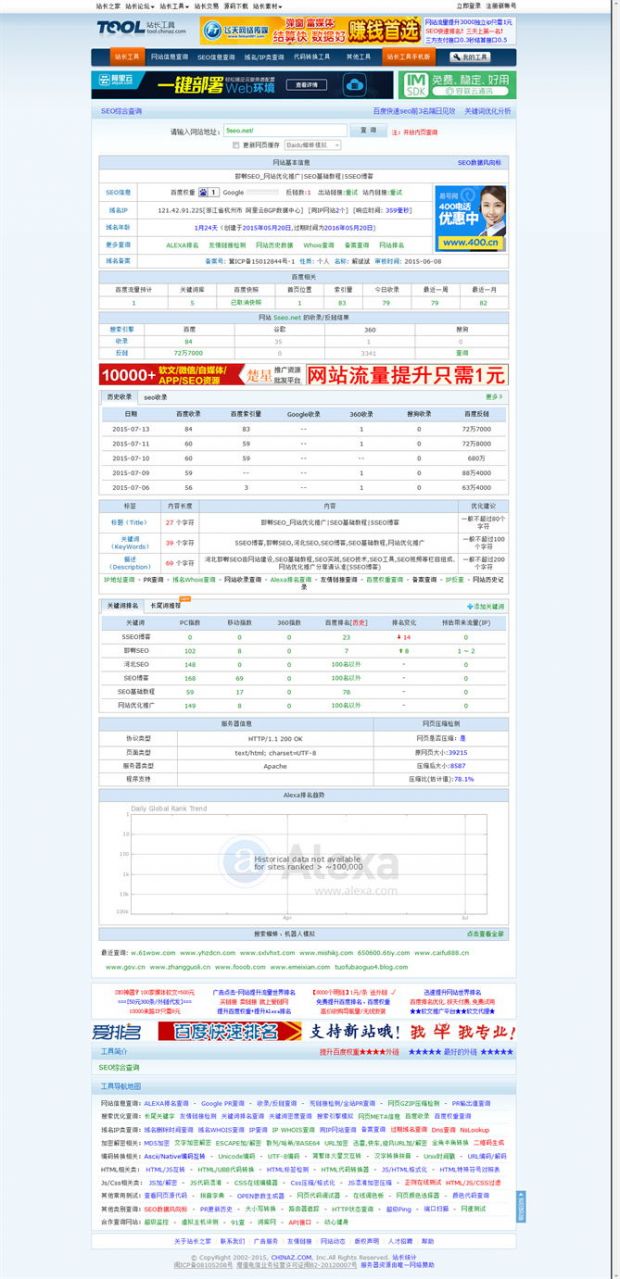Click the 注册新账号 link
The height and width of the screenshot is (1279, 620).
pos(501,6)
